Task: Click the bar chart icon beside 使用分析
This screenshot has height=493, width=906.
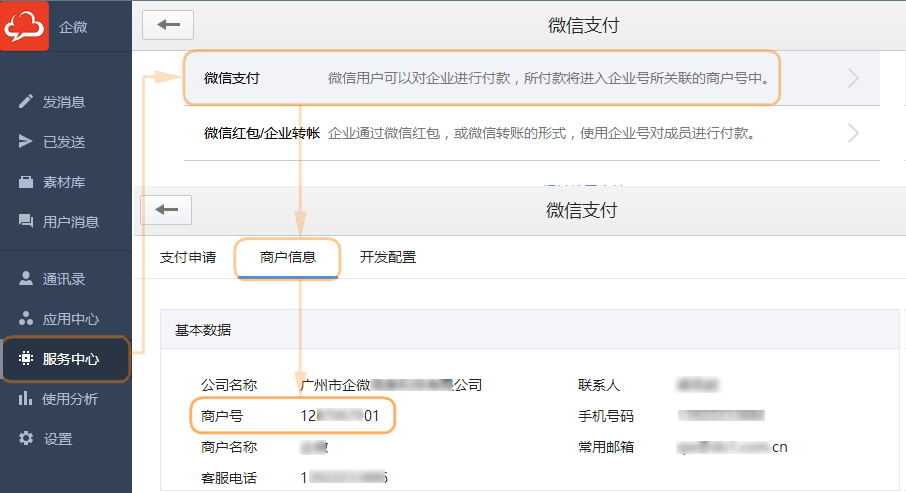Action: [x=25, y=398]
